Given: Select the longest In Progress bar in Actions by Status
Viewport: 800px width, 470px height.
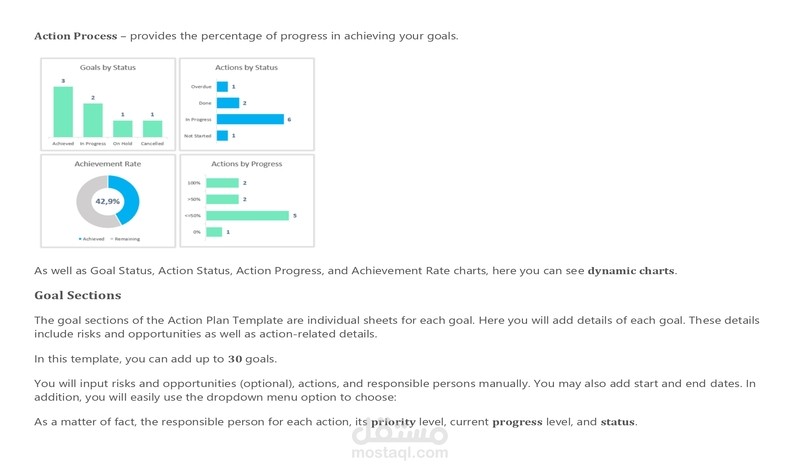Looking at the screenshot, I should click(x=250, y=119).
